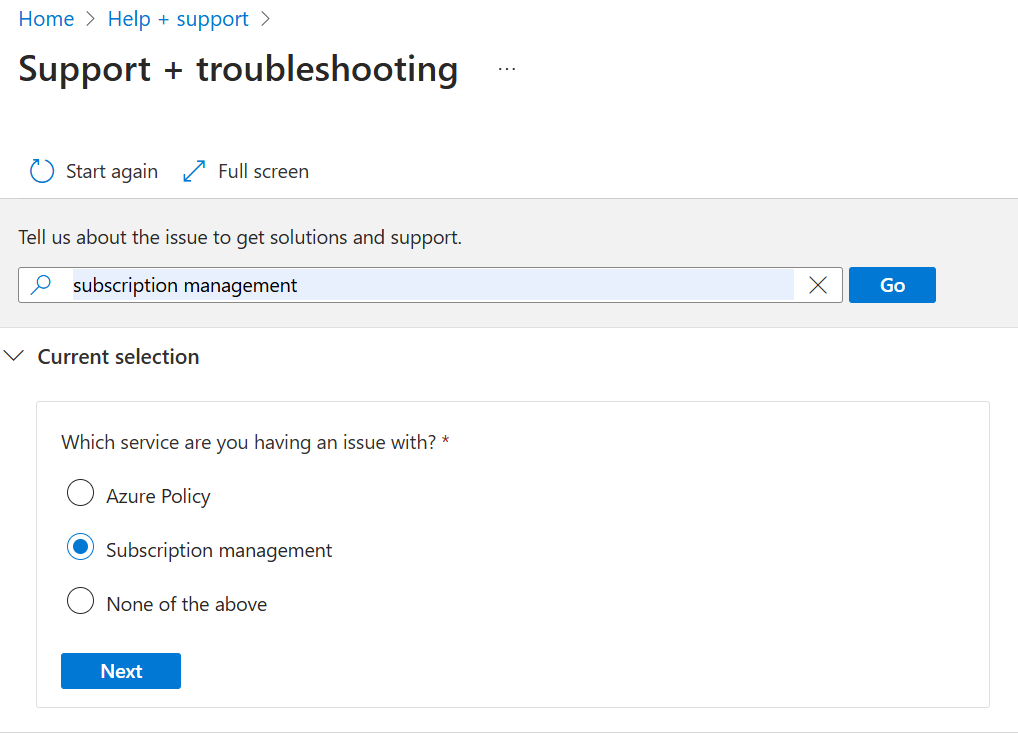This screenshot has height=736, width=1018.
Task: Collapse the Current selection chevron
Action: tap(14, 356)
